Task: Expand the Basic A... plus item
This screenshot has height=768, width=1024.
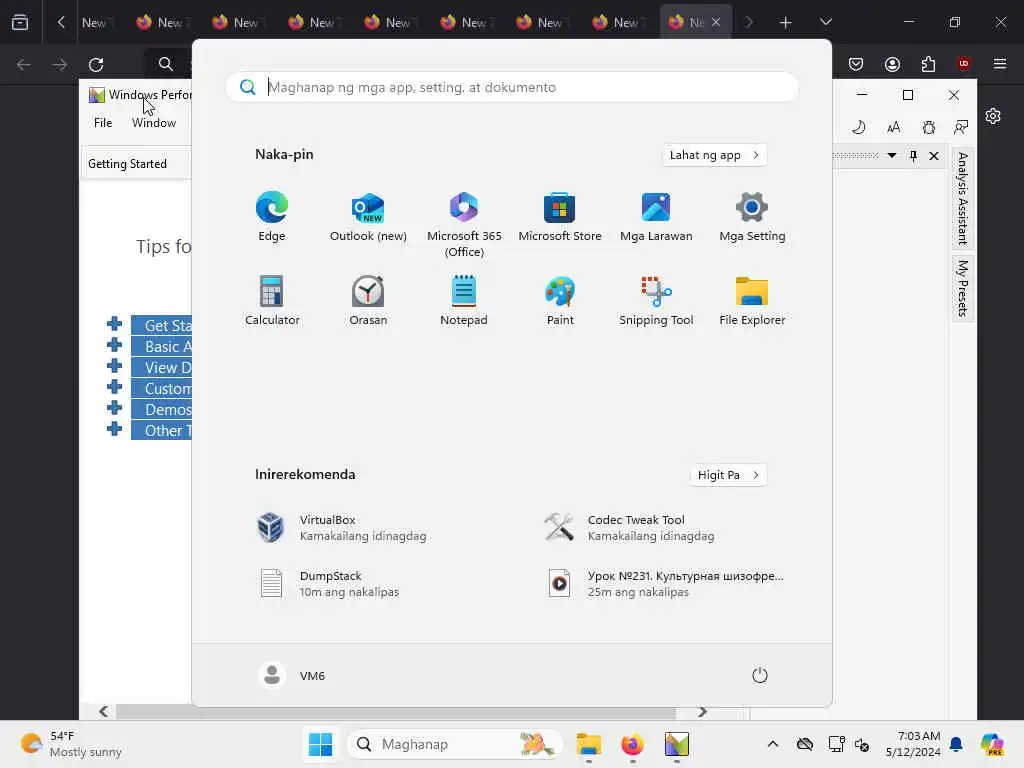Action: coord(114,345)
